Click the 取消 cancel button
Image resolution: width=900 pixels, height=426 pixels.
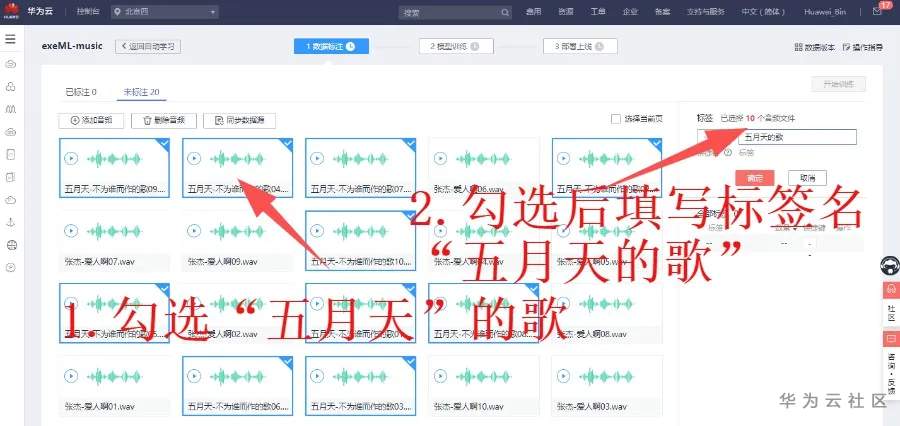click(807, 178)
